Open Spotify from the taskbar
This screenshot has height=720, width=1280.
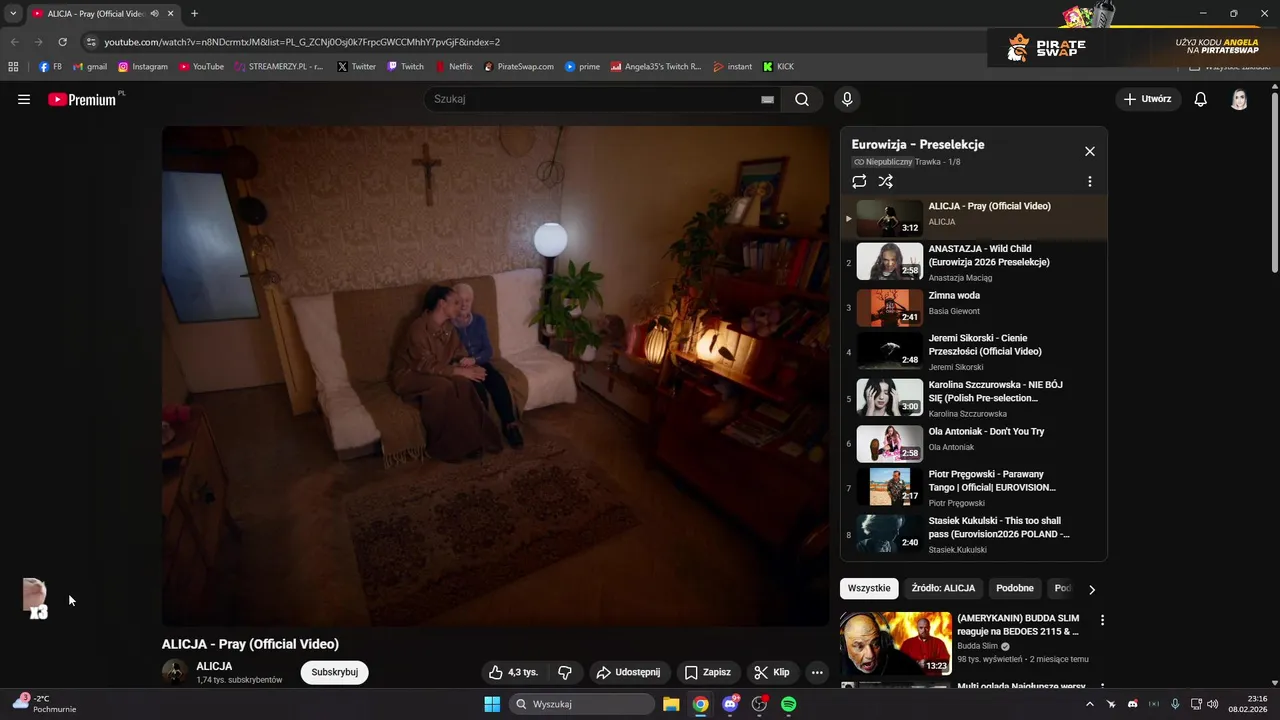pyautogui.click(x=788, y=704)
